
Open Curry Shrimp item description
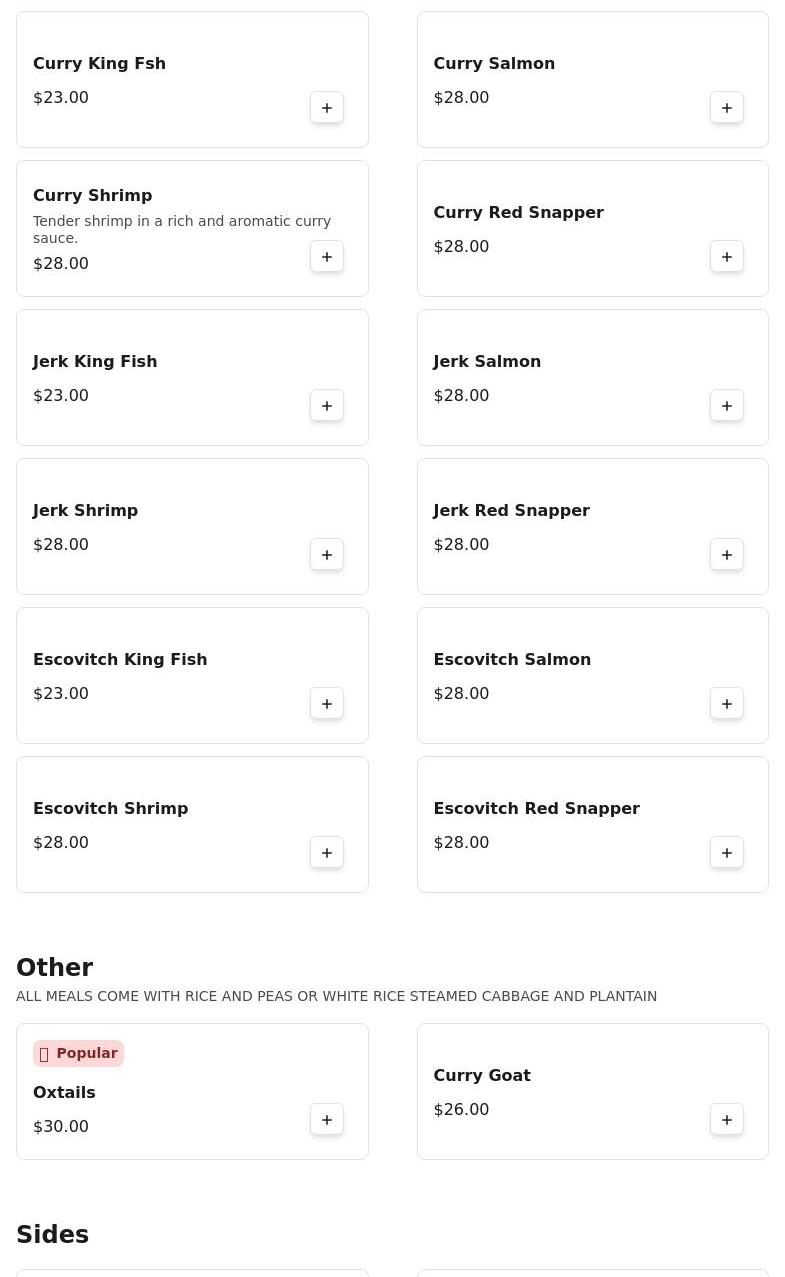click(x=181, y=229)
